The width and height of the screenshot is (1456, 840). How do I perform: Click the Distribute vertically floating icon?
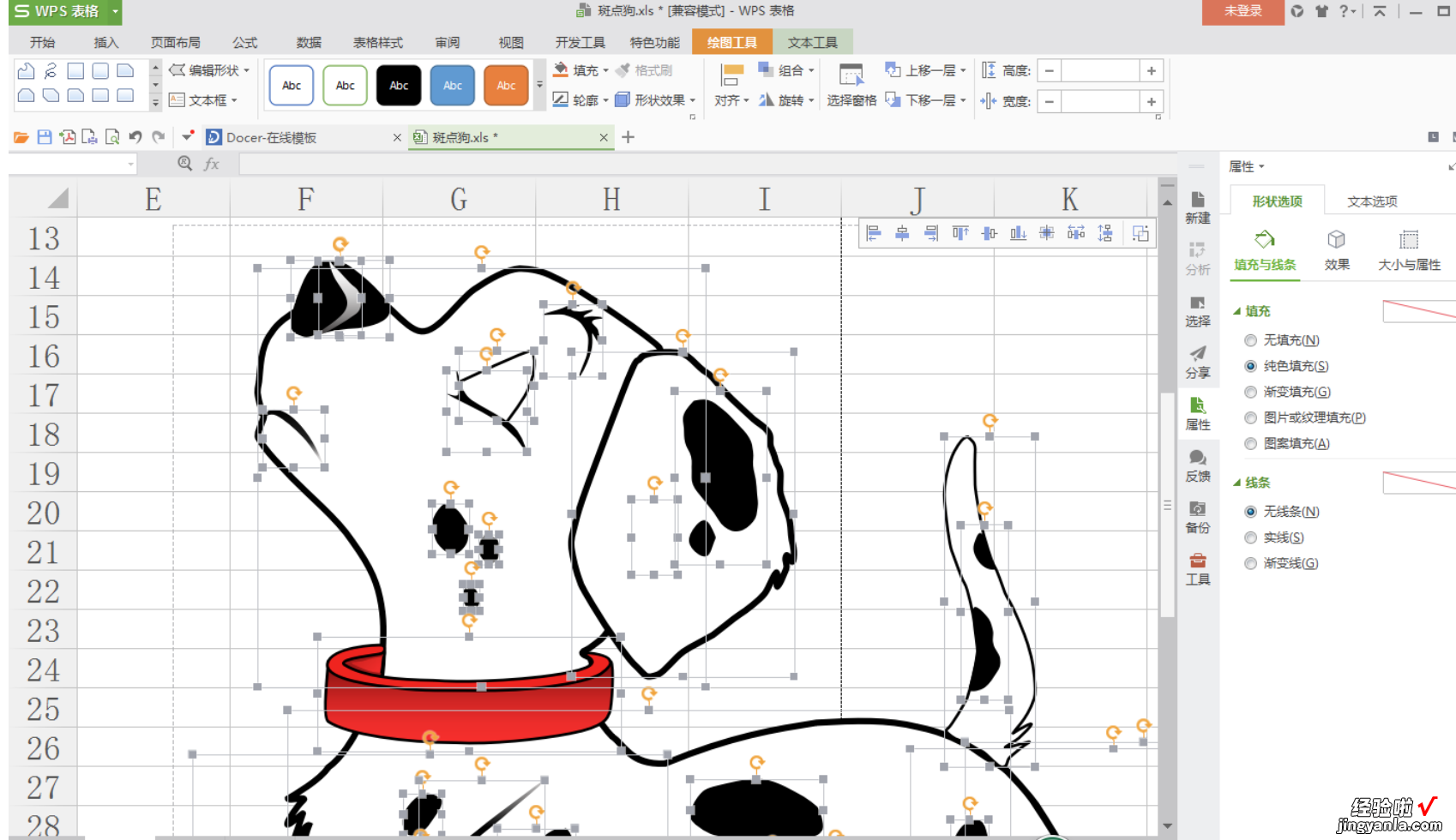[x=1105, y=233]
